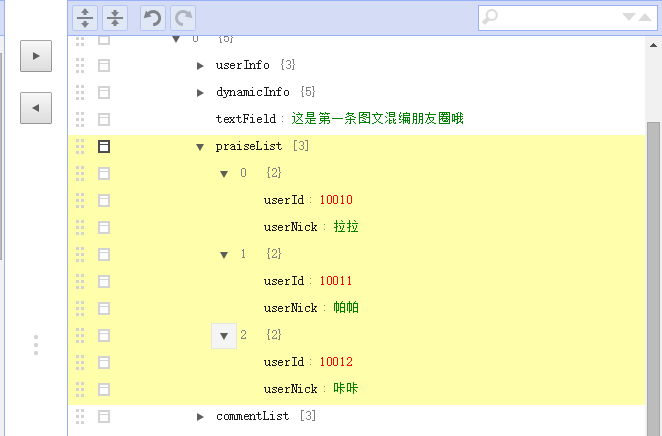Expand all fields in the tree
Image resolution: width=662 pixels, height=436 pixels.
tap(85, 18)
